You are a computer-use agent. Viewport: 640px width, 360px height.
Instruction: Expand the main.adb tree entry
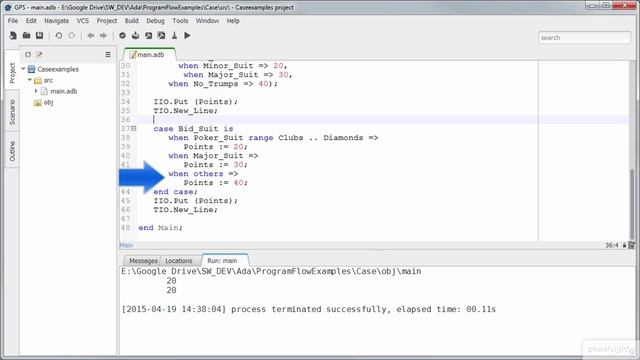36,91
